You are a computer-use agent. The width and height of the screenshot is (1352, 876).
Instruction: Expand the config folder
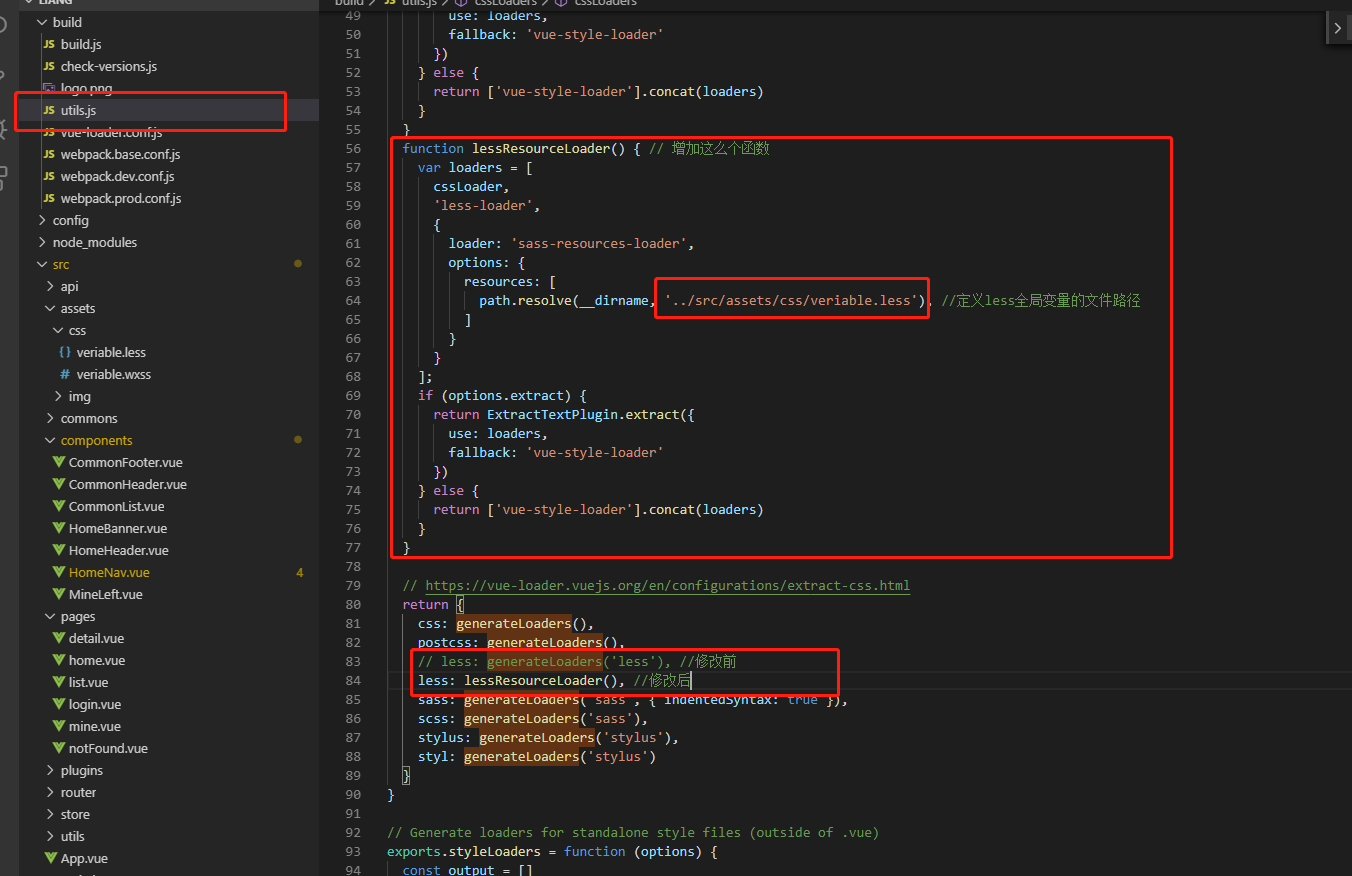(42, 220)
